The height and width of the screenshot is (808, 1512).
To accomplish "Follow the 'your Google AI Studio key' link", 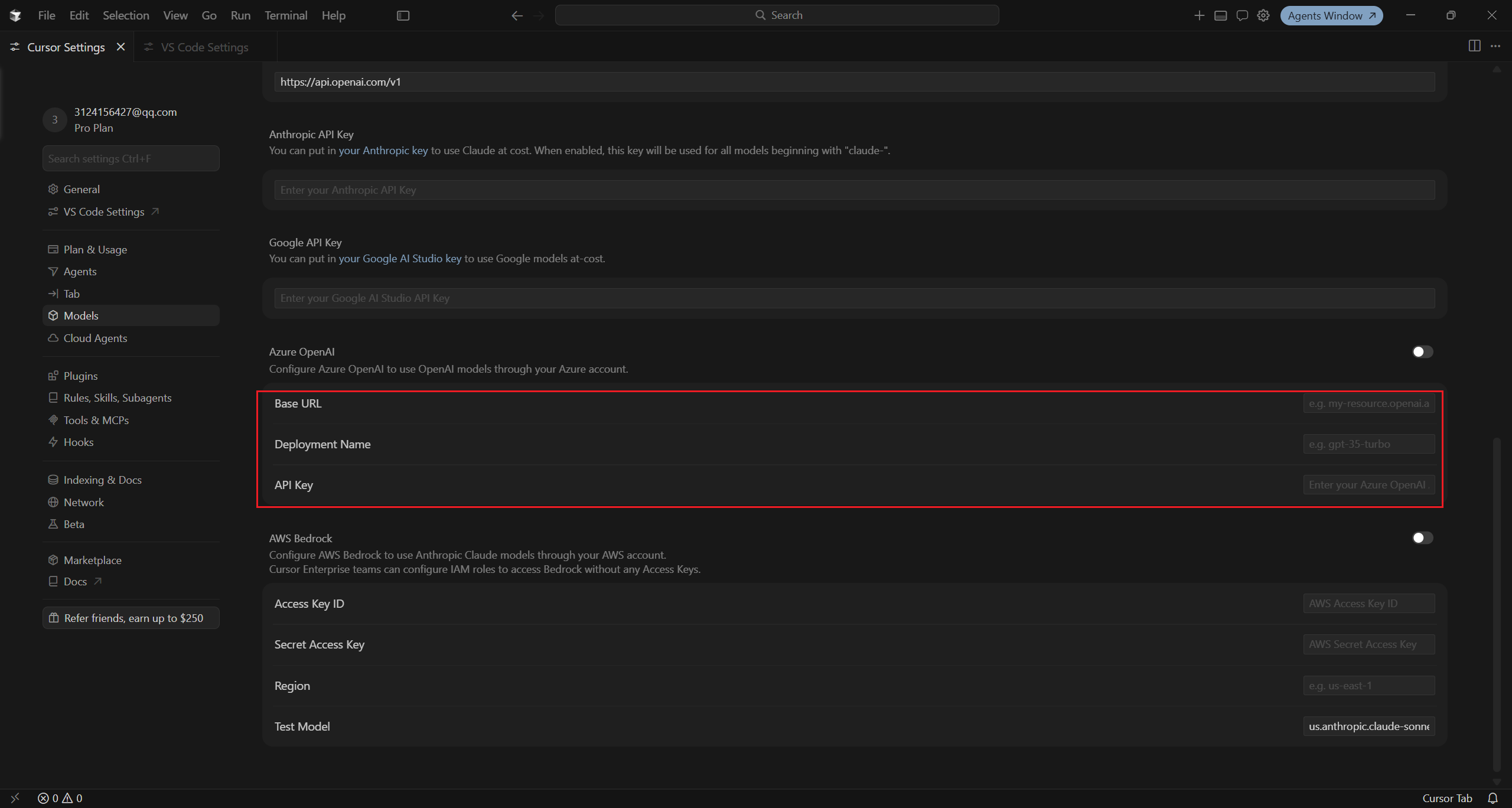I will pos(400,259).
